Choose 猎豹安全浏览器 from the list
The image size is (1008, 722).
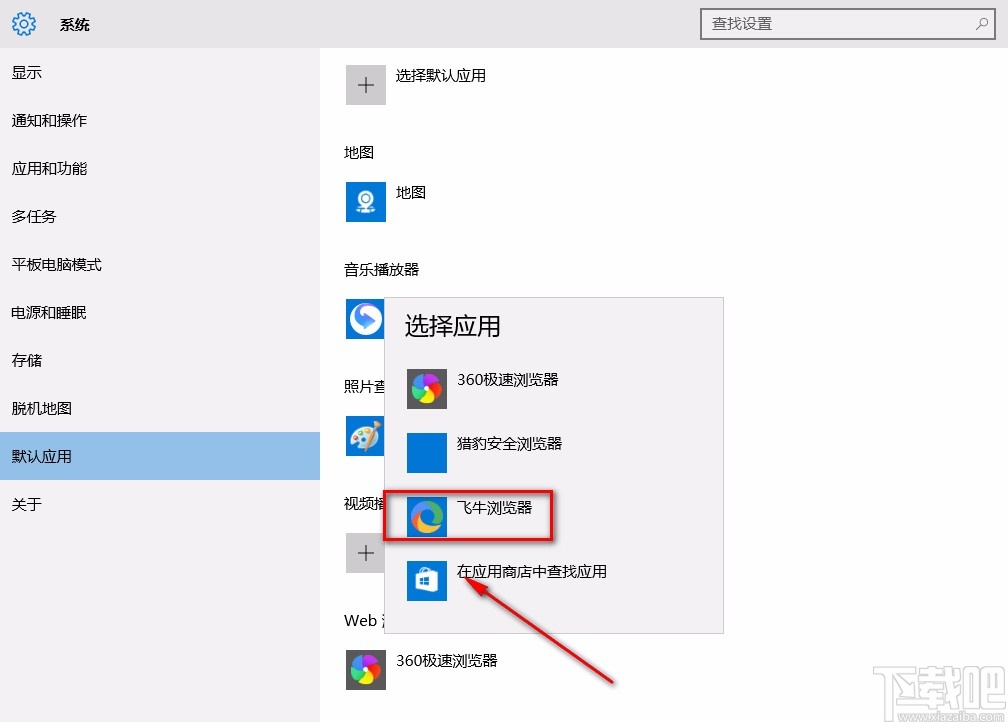click(x=509, y=444)
